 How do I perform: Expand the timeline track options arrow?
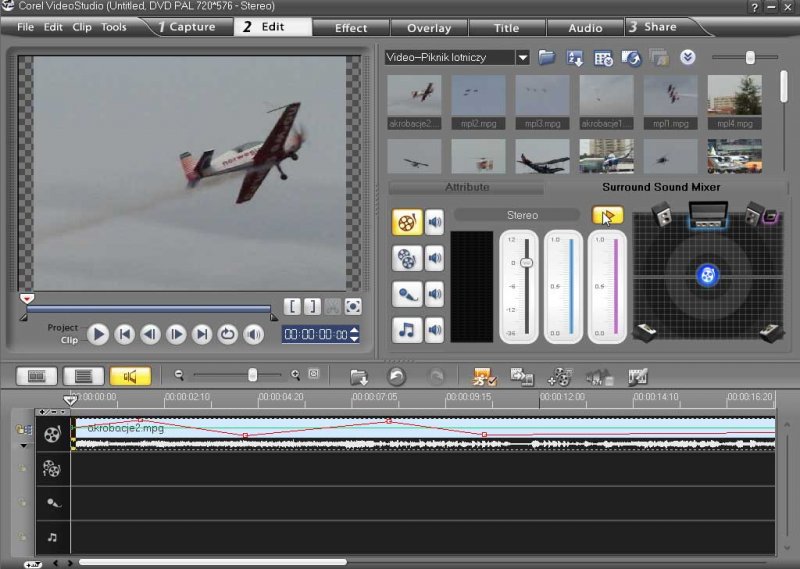click(x=24, y=445)
